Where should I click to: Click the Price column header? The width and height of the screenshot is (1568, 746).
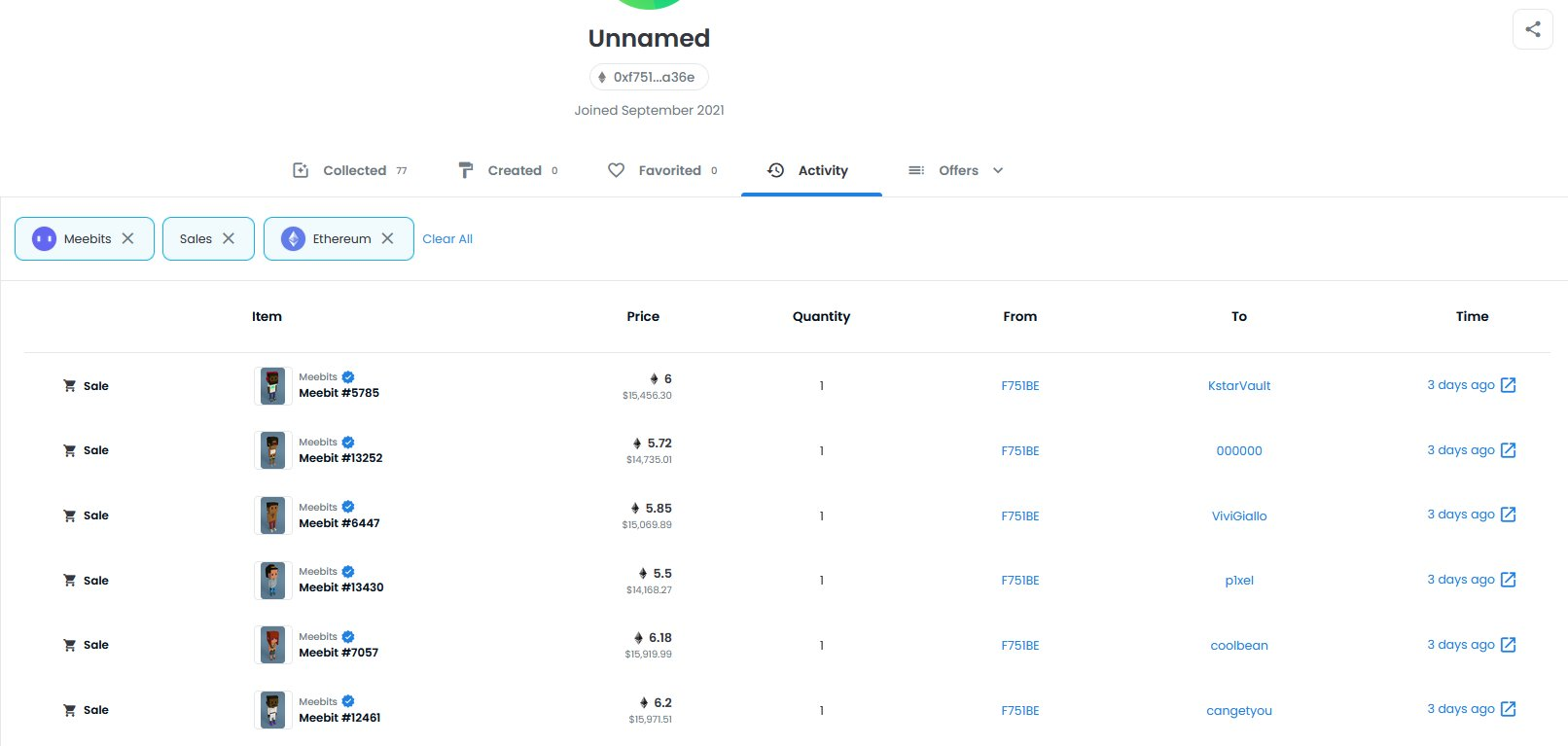(x=643, y=316)
